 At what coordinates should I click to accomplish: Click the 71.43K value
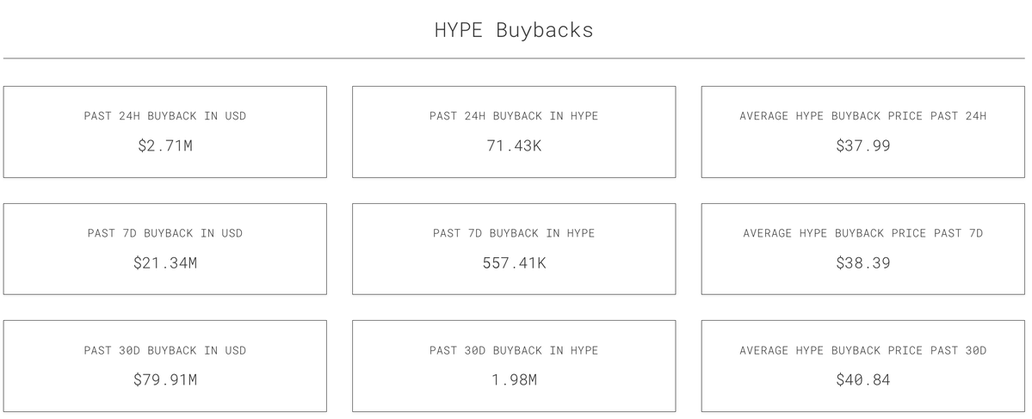click(514, 146)
